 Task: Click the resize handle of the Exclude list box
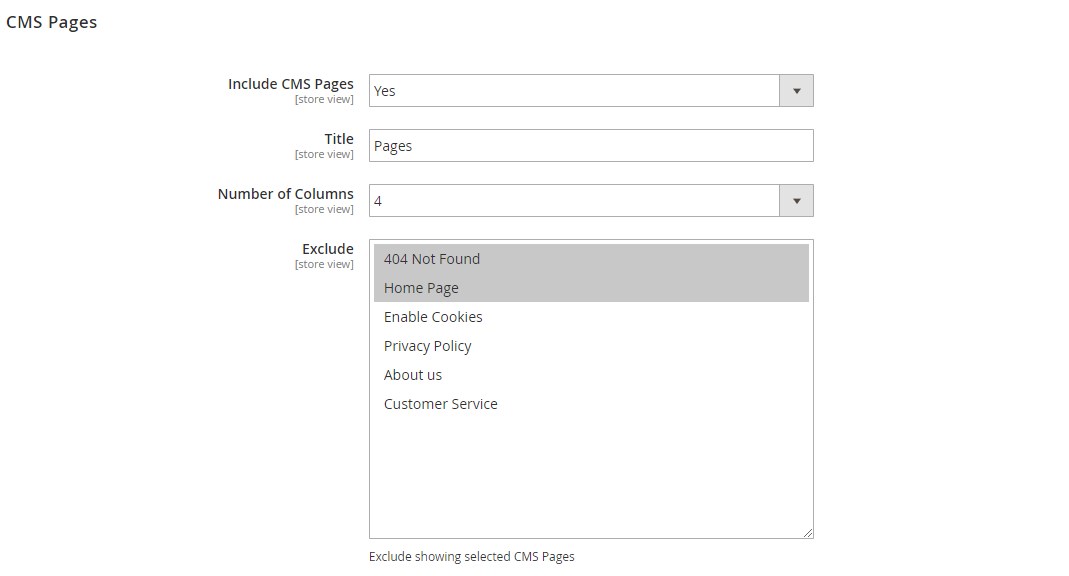click(x=808, y=534)
